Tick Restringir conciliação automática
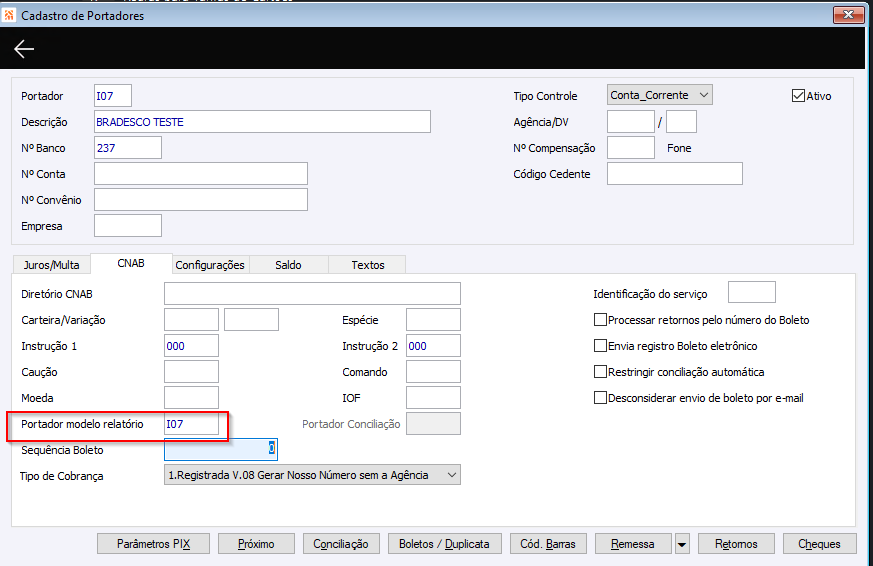Image resolution: width=873 pixels, height=566 pixels. (x=600, y=372)
